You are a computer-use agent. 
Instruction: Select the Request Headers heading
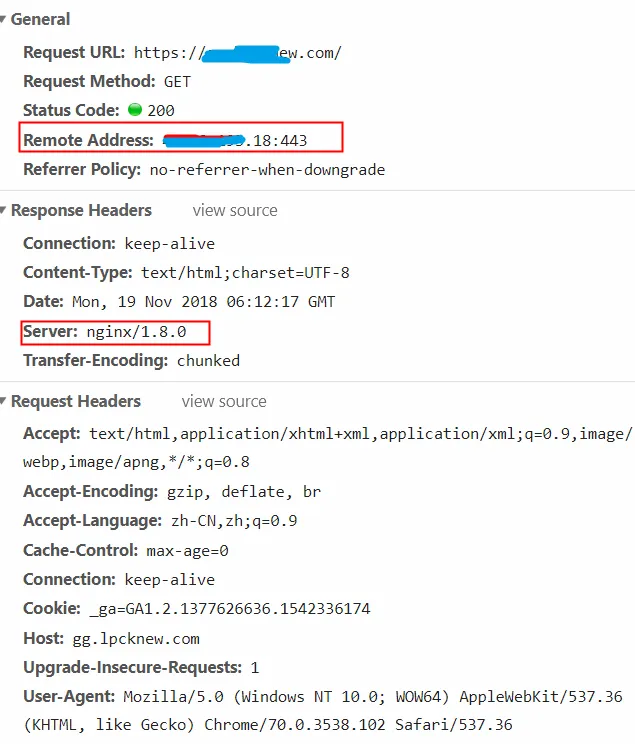pyautogui.click(x=76, y=401)
